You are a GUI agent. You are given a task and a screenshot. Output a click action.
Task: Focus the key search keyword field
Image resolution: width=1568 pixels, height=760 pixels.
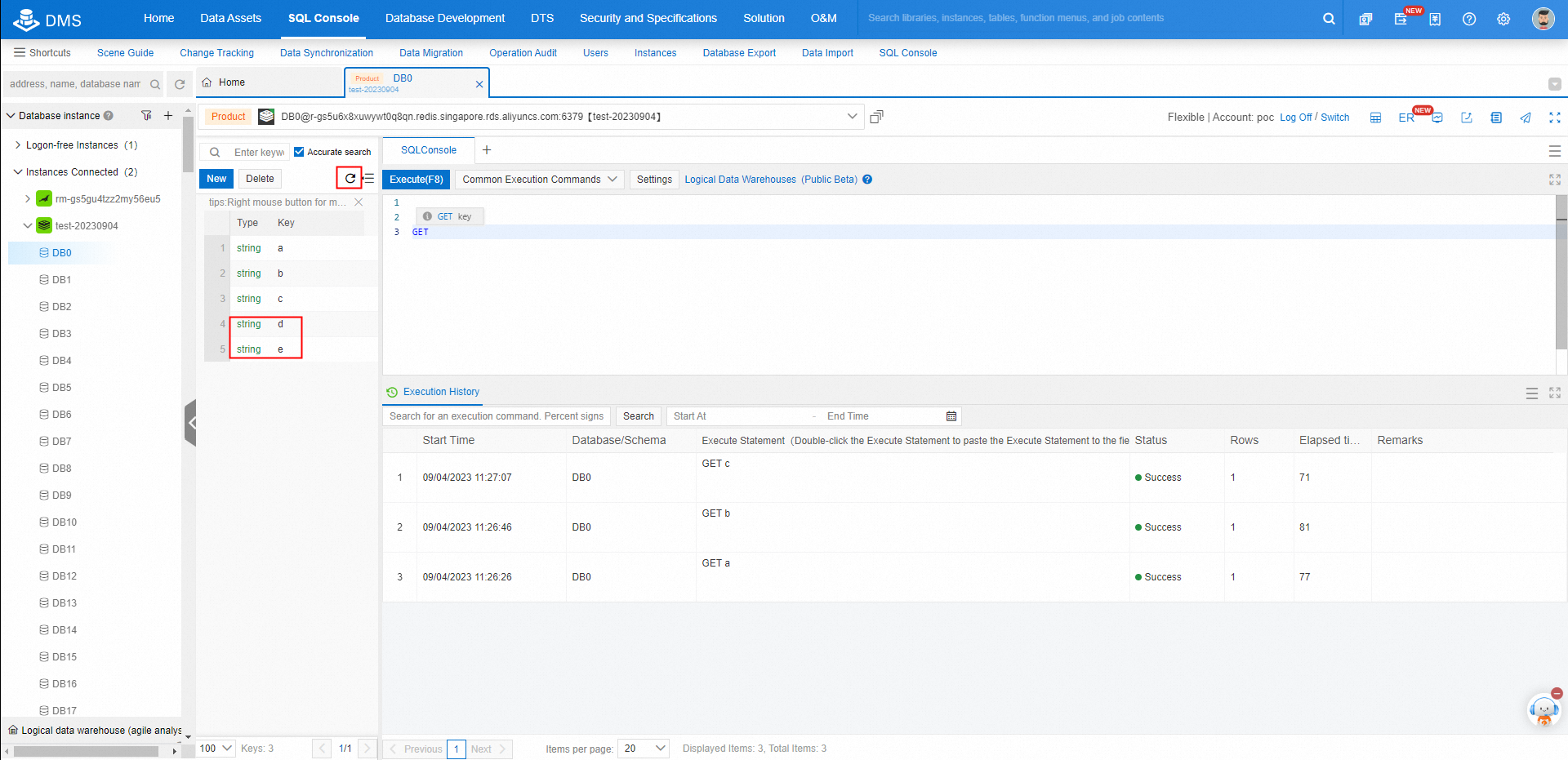(260, 152)
